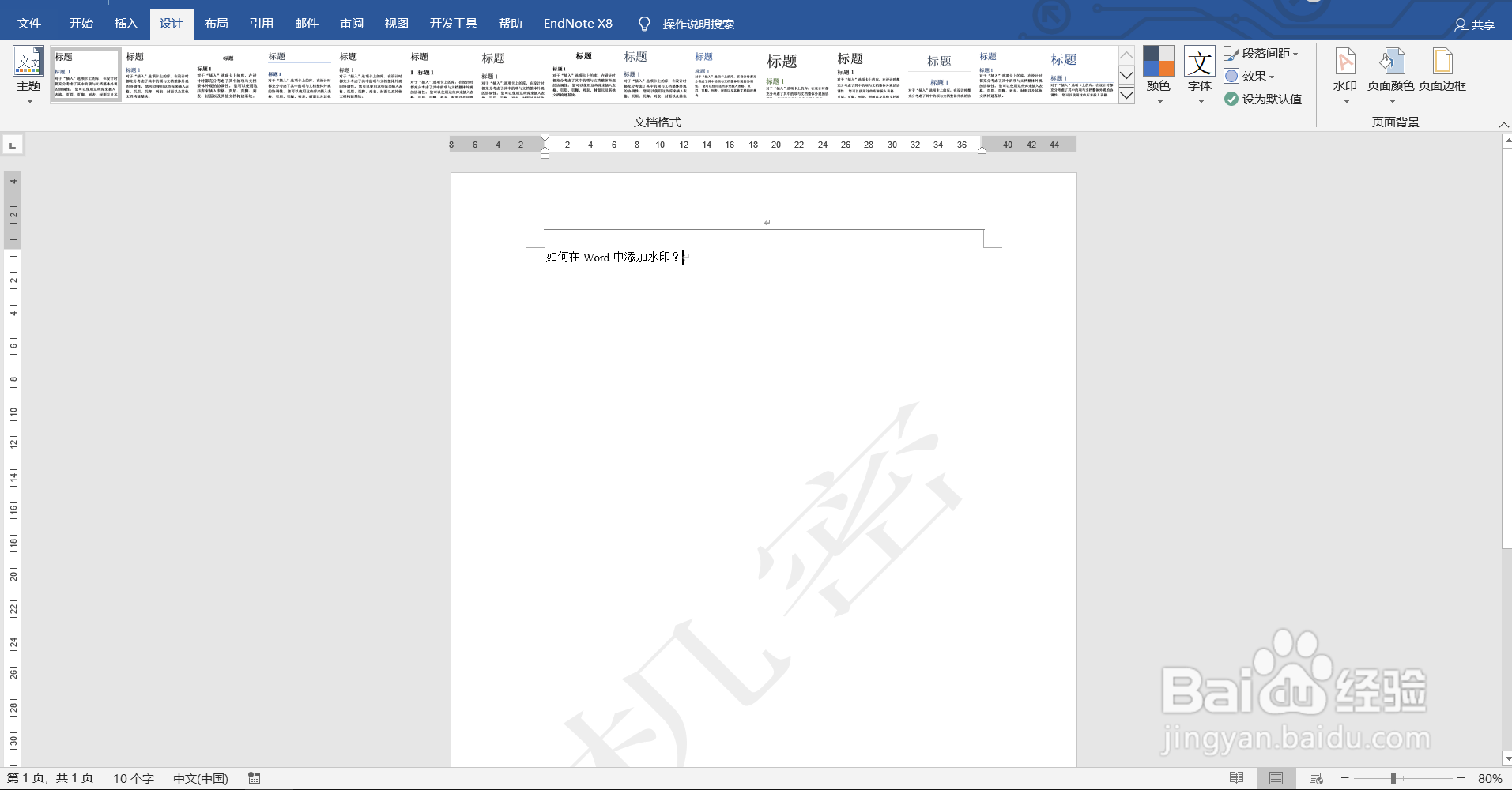This screenshot has width=1512, height=790.
Task: Switch to the 审阅 (Review) tab
Action: 351,24
